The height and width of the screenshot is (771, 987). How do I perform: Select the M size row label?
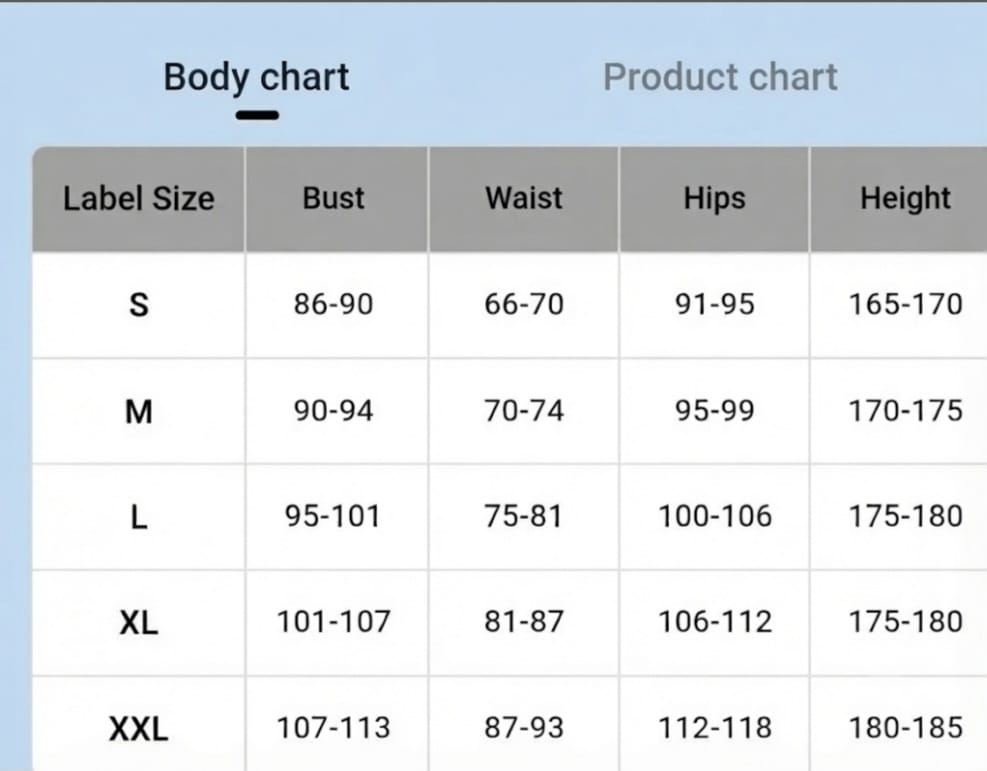tap(139, 412)
